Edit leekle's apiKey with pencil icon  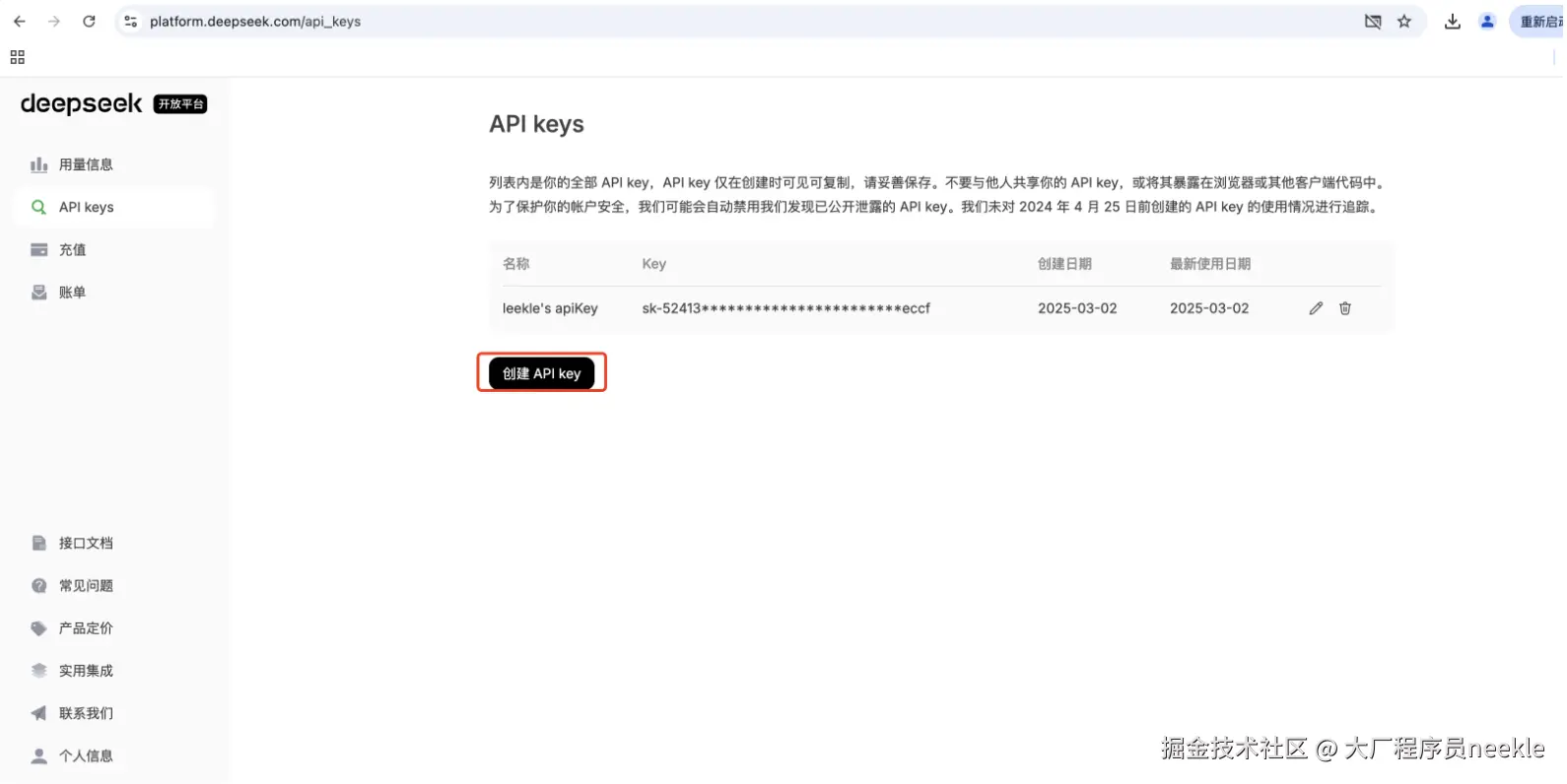click(x=1316, y=308)
